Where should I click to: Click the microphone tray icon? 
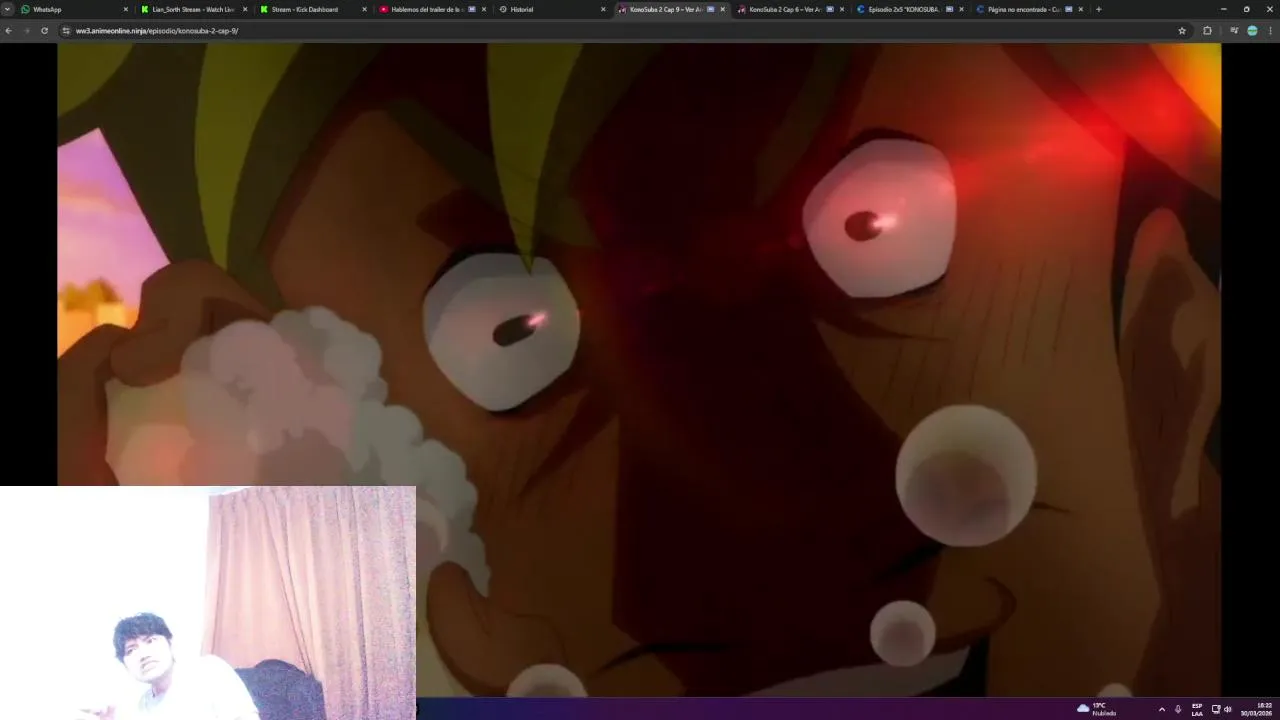(1178, 709)
